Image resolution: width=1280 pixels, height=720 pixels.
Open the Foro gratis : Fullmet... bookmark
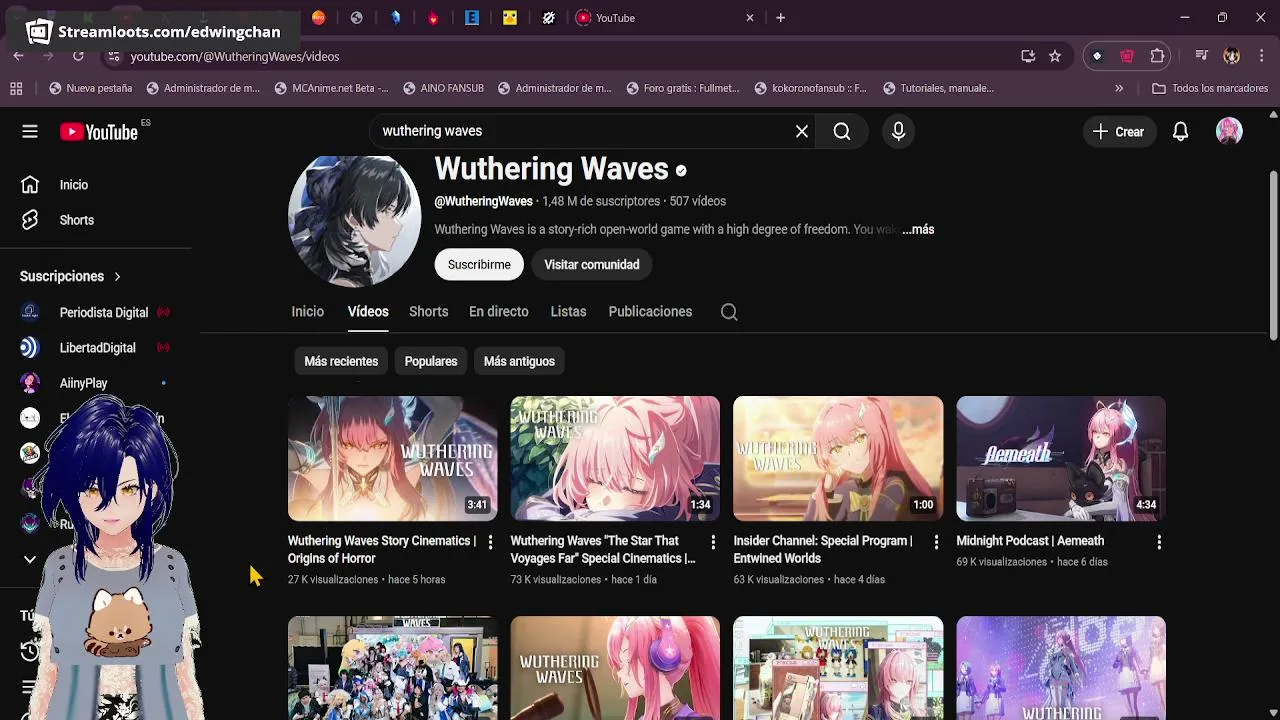(x=682, y=88)
